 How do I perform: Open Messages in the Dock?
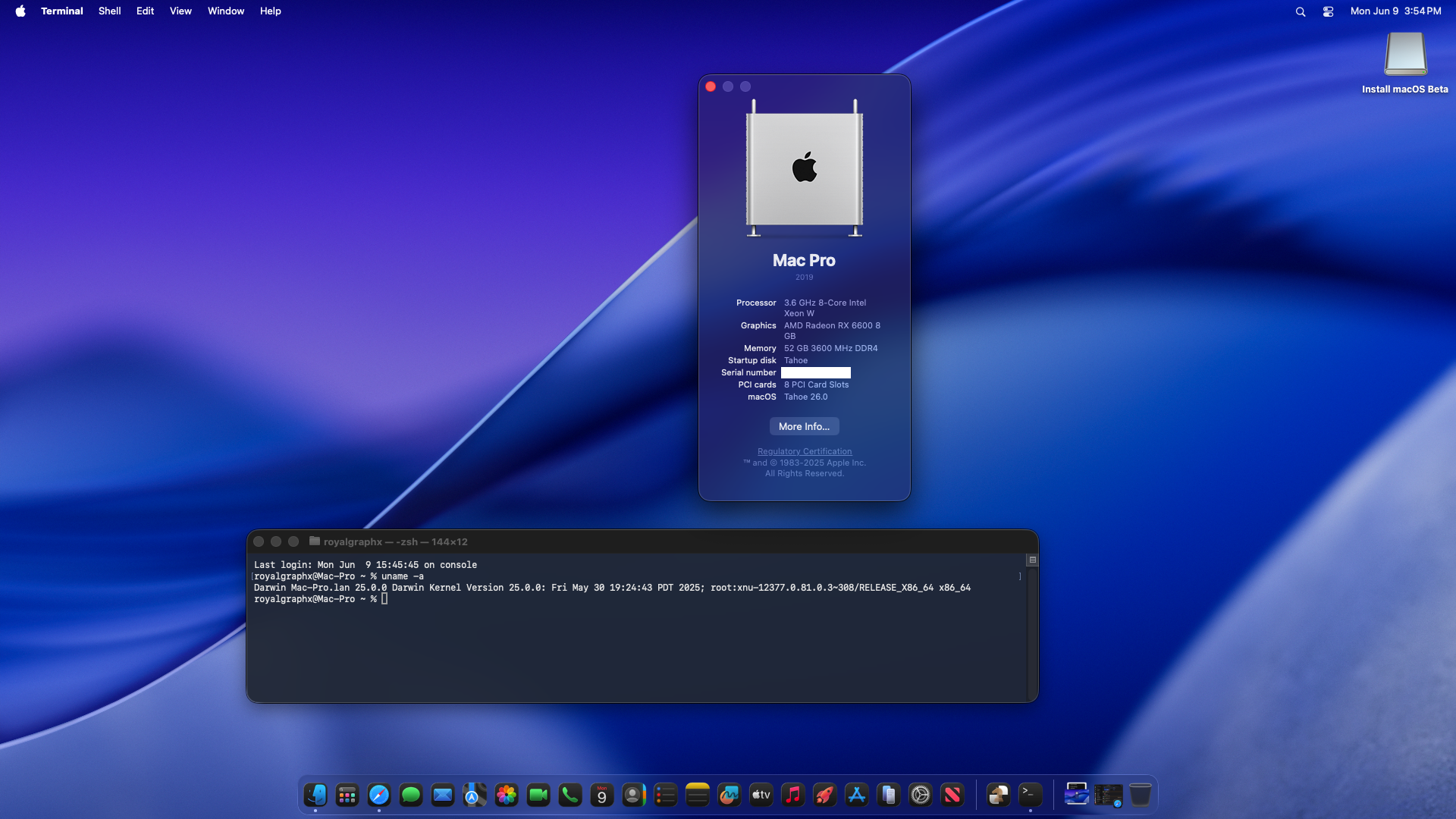pyautogui.click(x=411, y=795)
